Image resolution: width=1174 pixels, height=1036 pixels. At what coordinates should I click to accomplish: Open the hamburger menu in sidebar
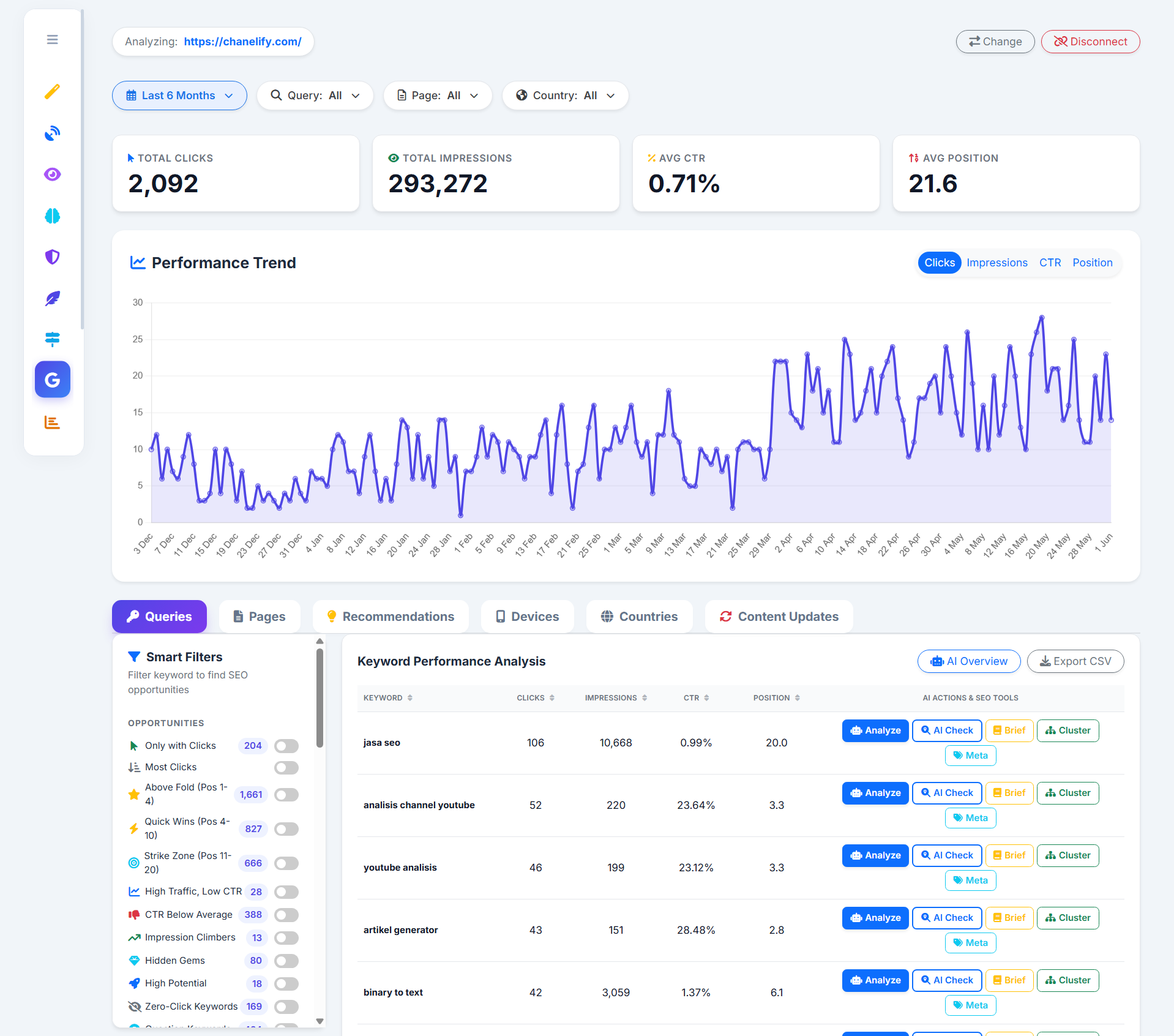(53, 40)
